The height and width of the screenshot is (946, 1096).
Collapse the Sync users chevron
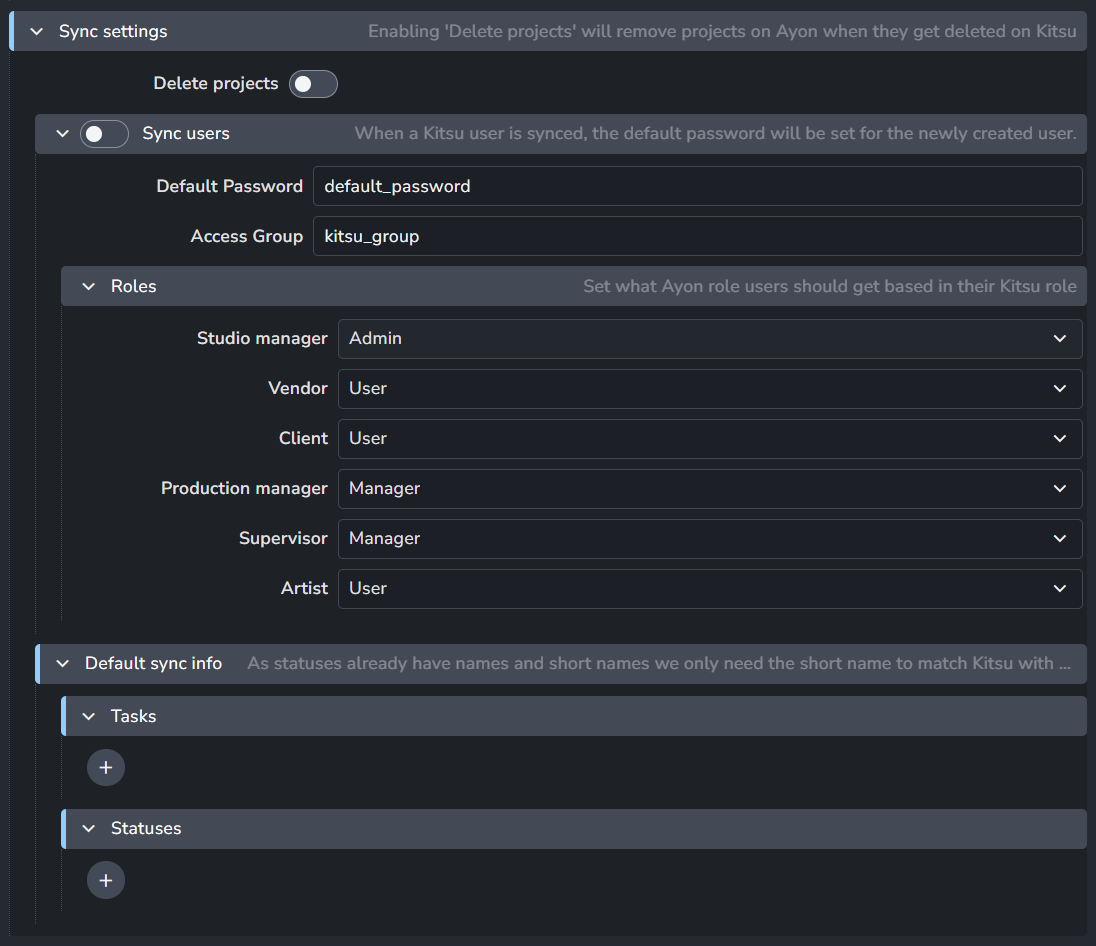click(x=62, y=134)
